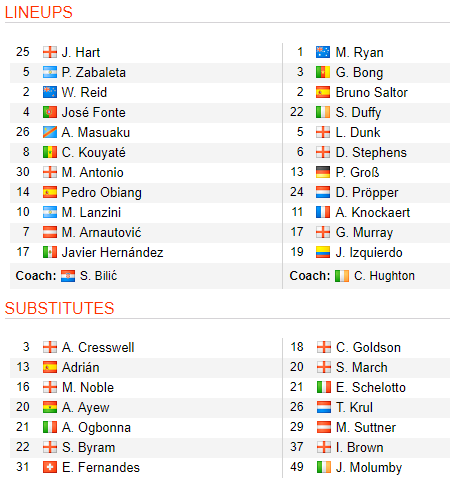Click the Australia flag next to M. Ryan

(x=323, y=52)
